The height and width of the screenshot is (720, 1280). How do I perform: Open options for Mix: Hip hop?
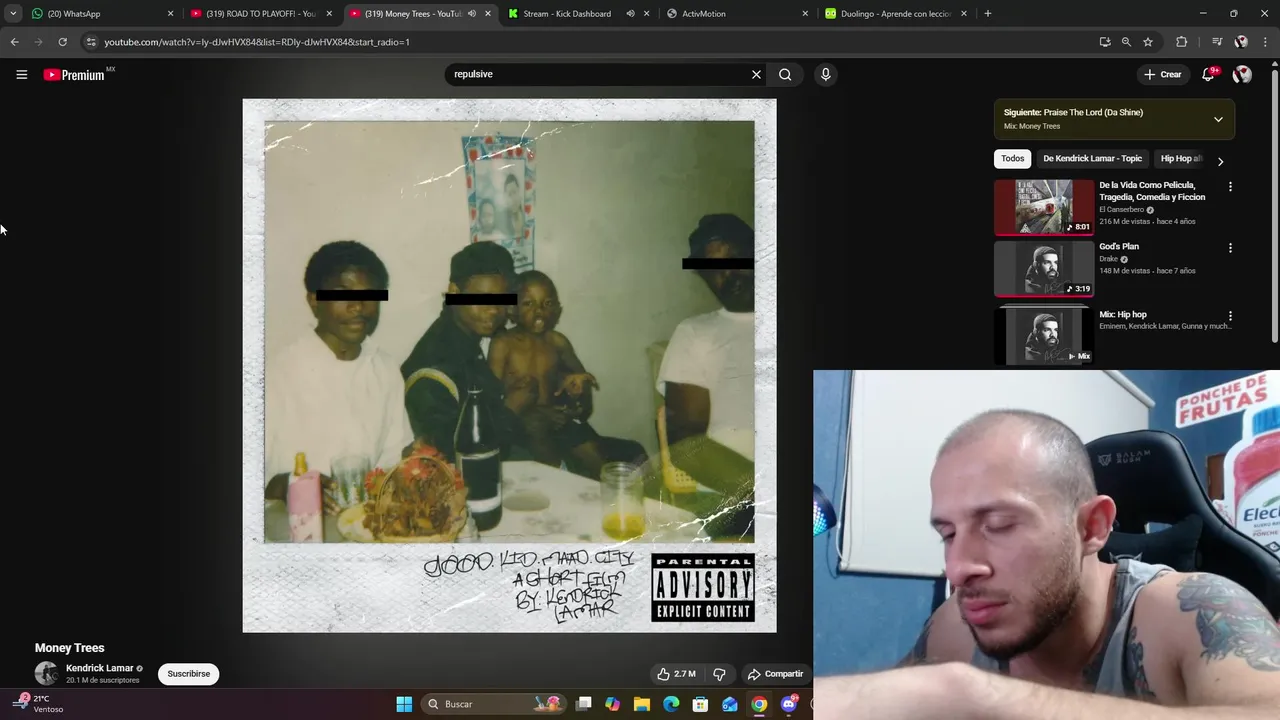point(1230,316)
